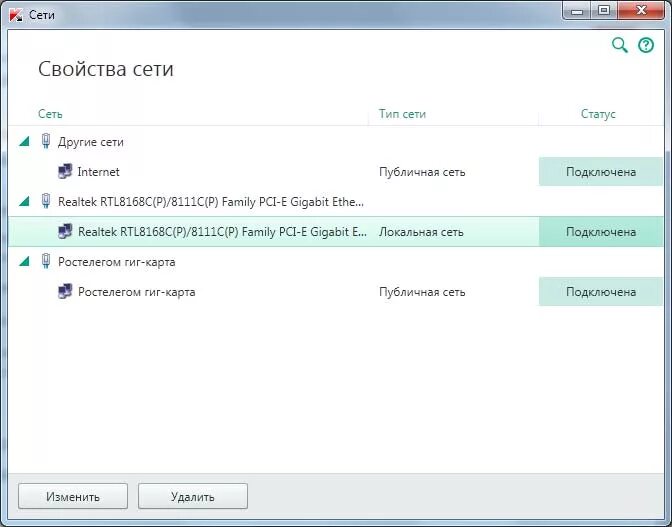The image size is (672, 527).
Task: Click adapter icon beside Realtek group row
Action: [46, 201]
